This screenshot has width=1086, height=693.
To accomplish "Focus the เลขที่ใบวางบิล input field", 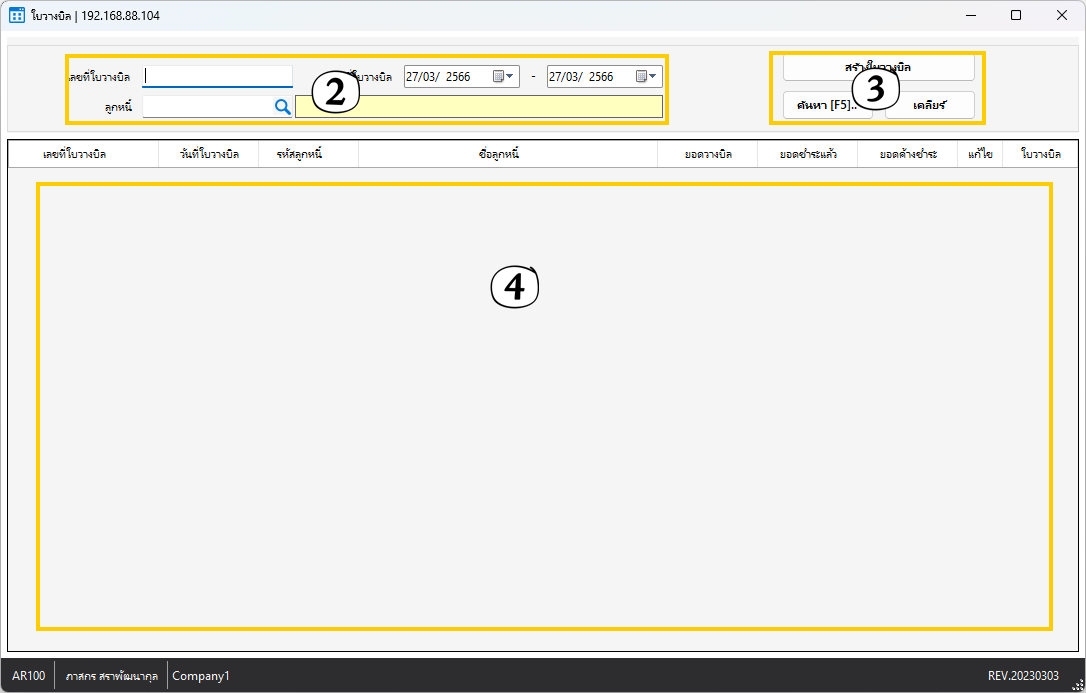I will click(x=218, y=77).
